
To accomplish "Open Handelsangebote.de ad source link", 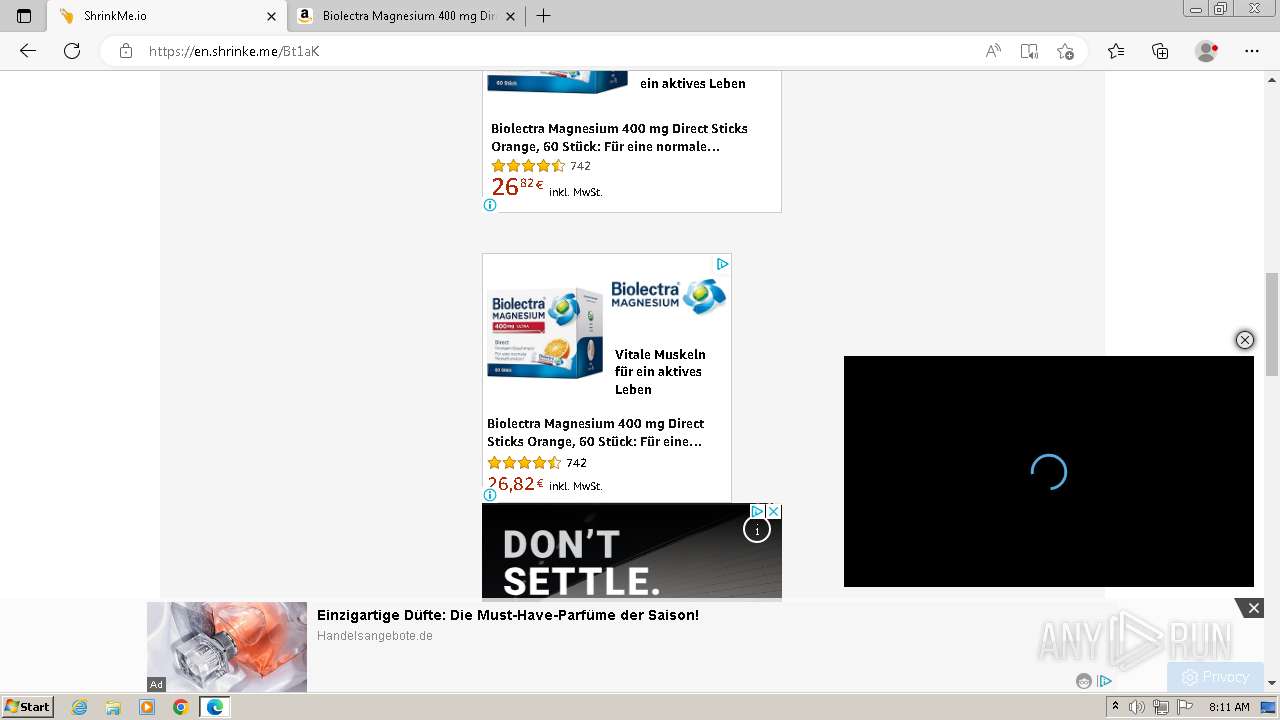I will click(375, 636).
